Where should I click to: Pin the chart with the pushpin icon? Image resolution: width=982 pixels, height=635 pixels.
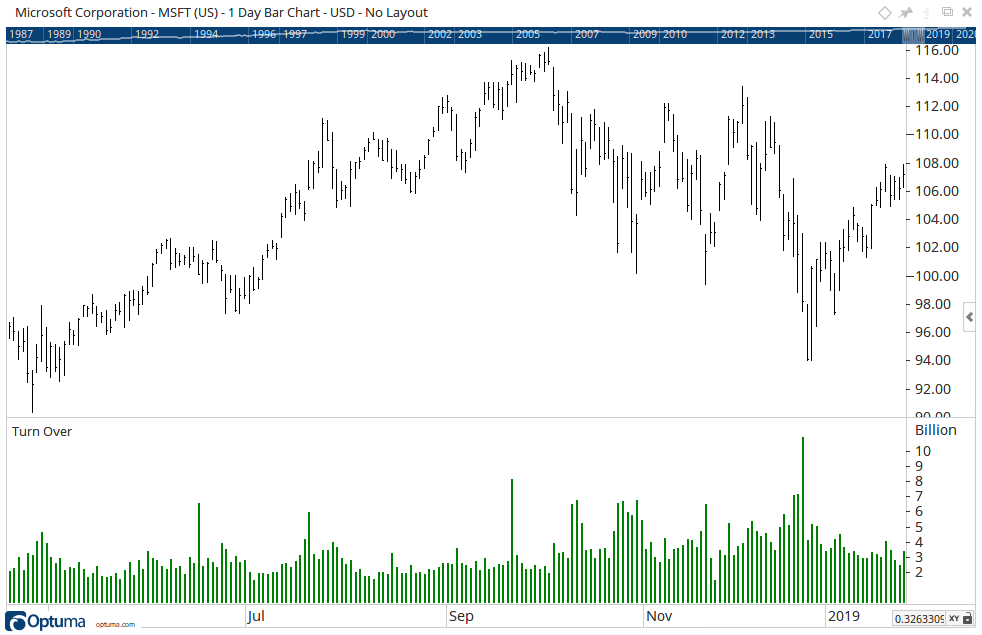coord(906,13)
